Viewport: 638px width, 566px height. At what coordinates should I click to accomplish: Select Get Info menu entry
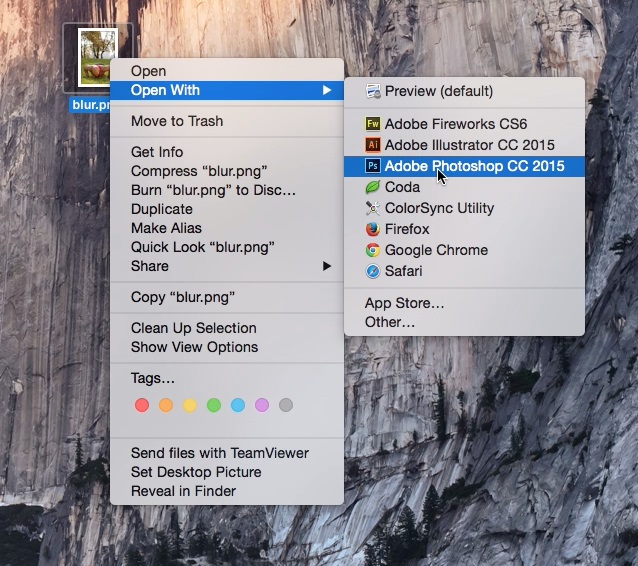coord(227,152)
